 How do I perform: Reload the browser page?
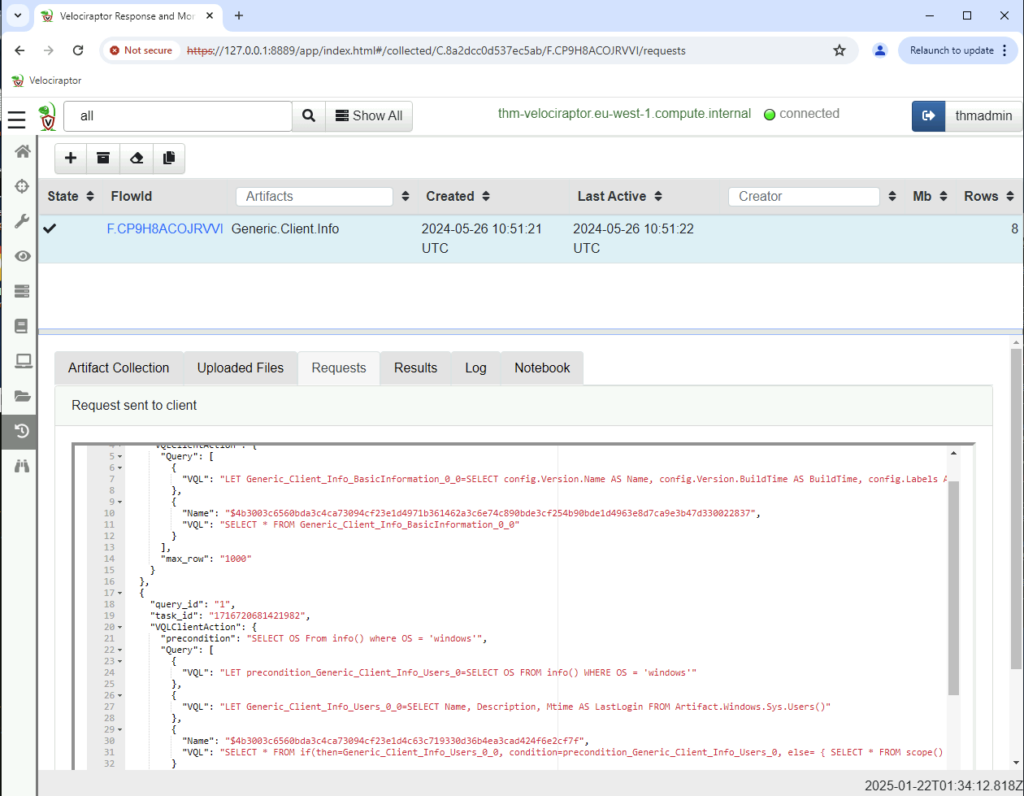pos(78,50)
